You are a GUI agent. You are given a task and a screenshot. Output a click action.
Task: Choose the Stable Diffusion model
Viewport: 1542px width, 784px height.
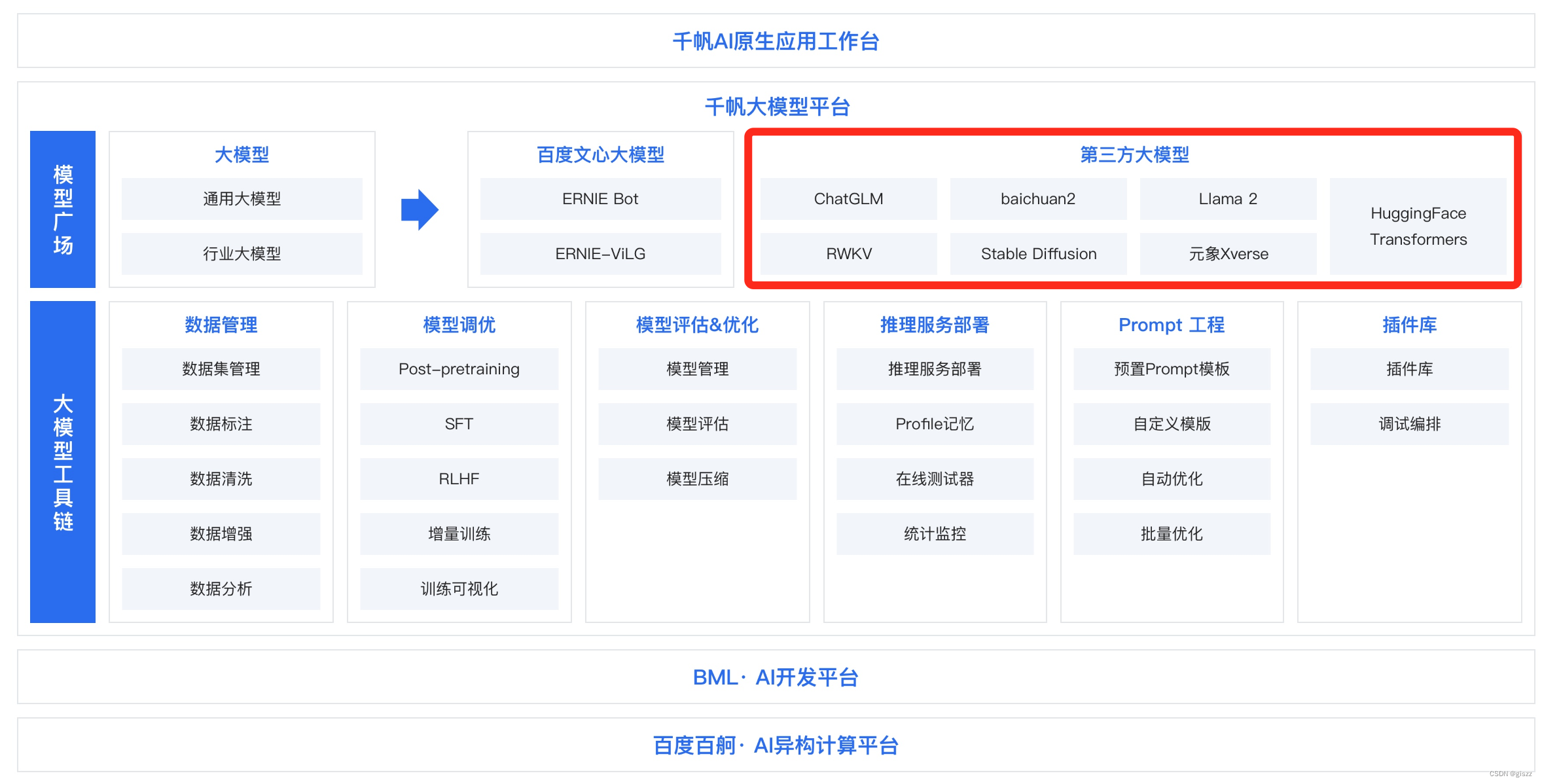point(1038,254)
